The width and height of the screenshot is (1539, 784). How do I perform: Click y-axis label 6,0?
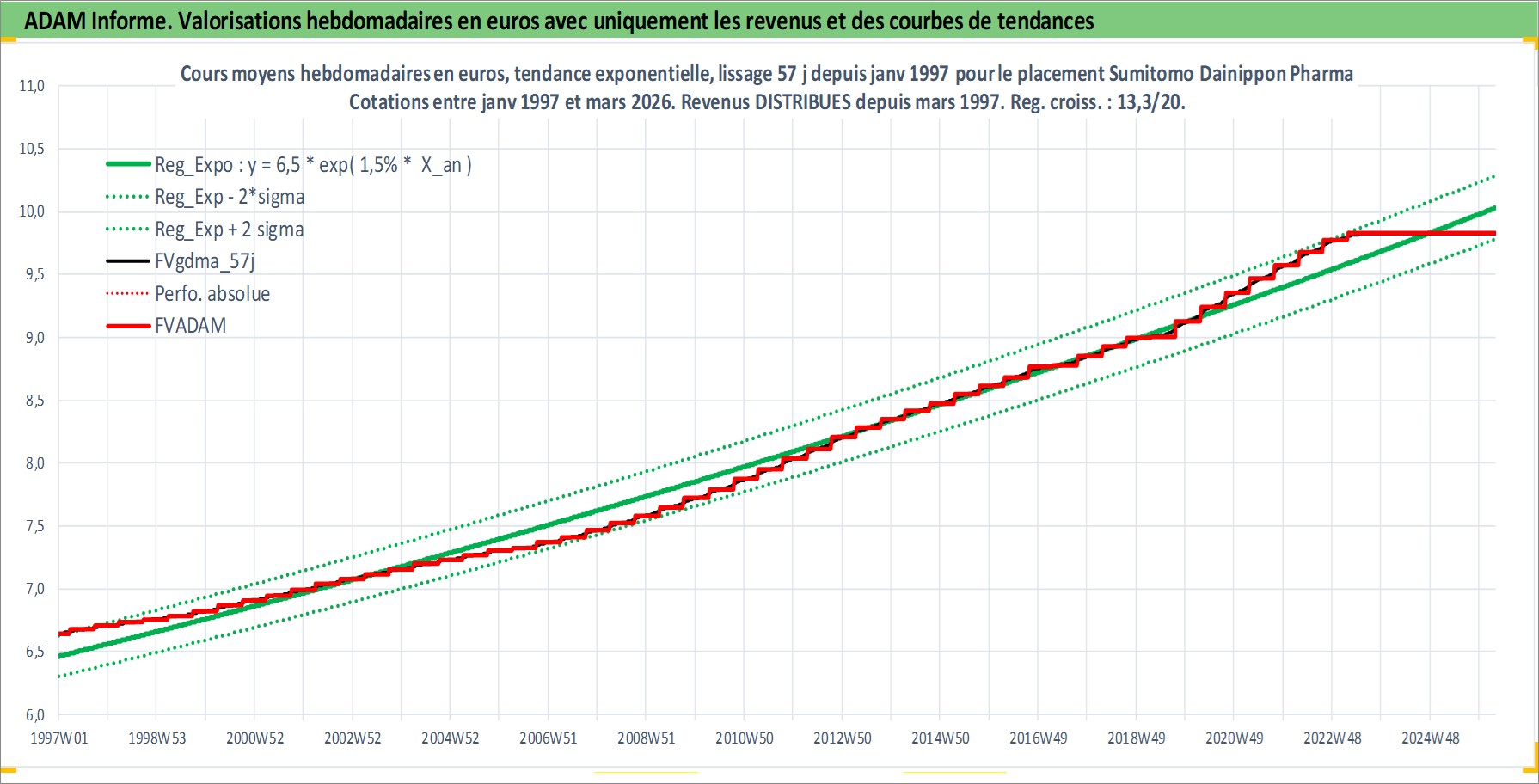34,714
